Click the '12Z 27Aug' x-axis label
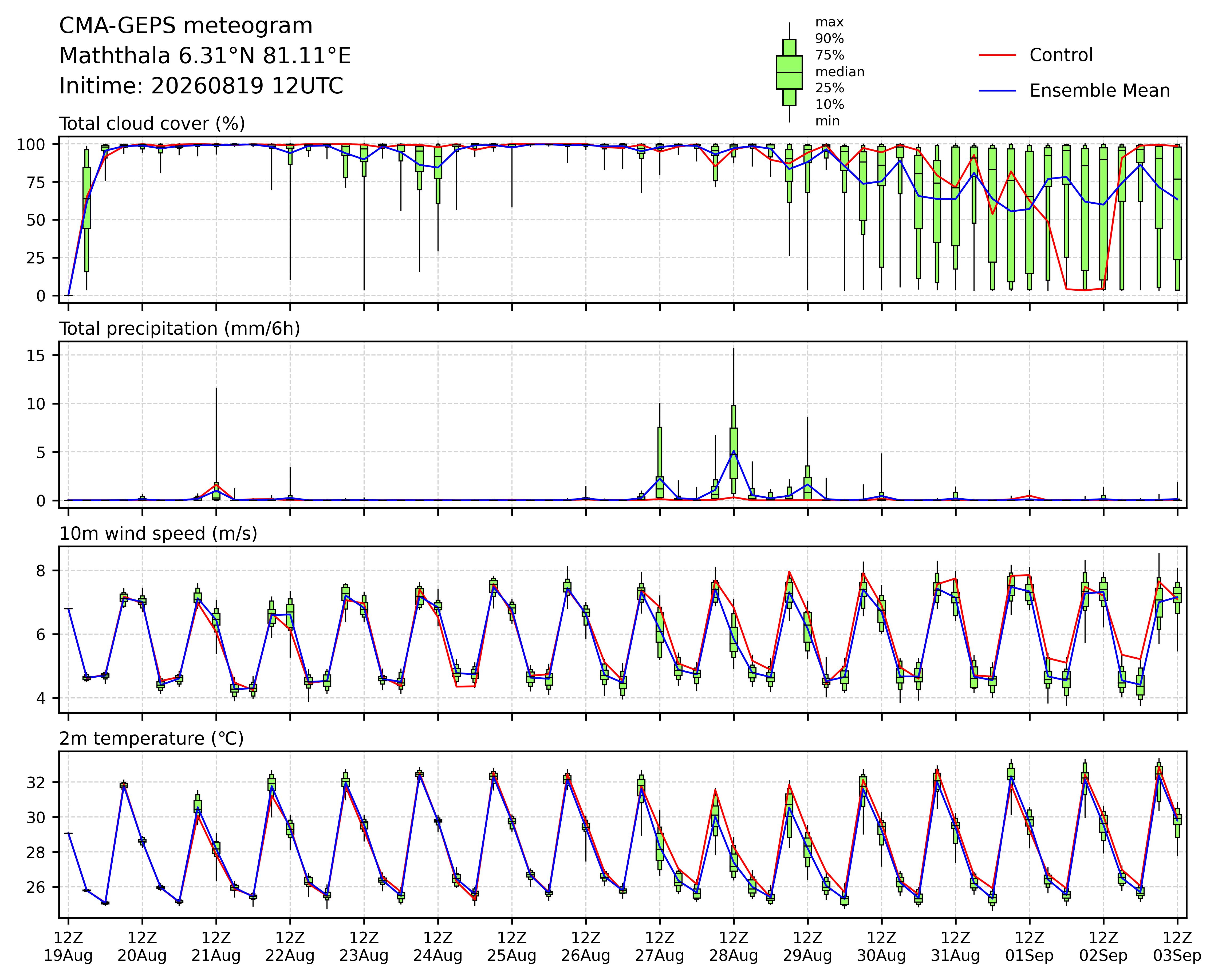1218x980 pixels. (660, 947)
